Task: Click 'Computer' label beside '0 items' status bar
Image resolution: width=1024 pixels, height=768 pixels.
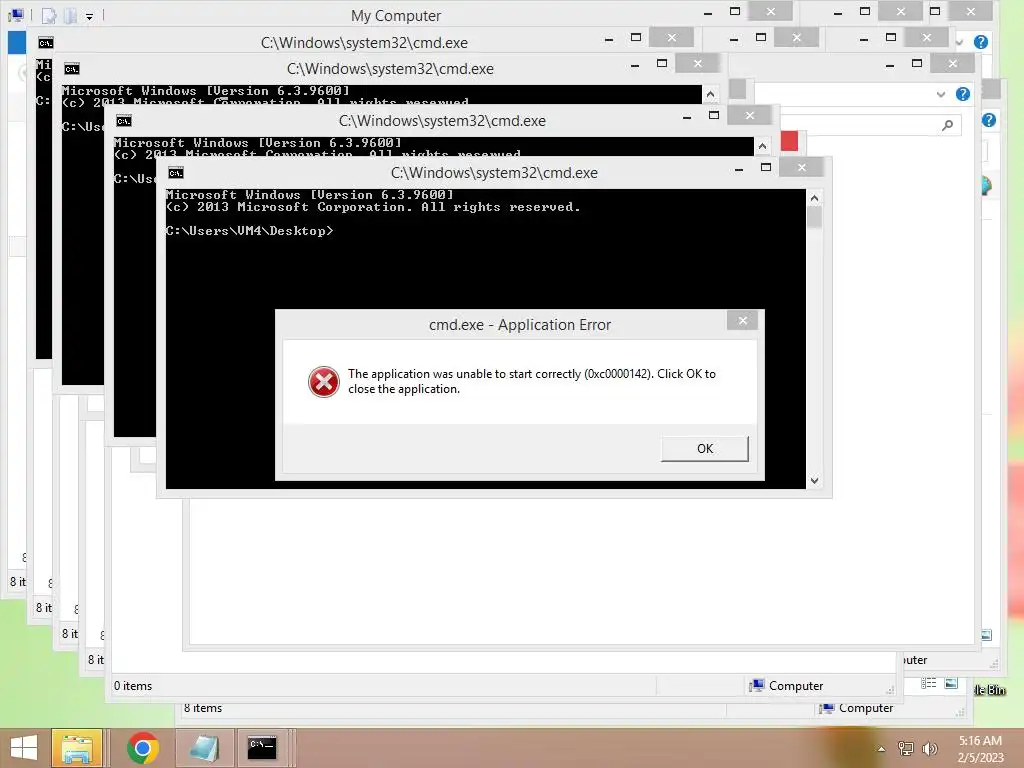Action: tap(795, 686)
